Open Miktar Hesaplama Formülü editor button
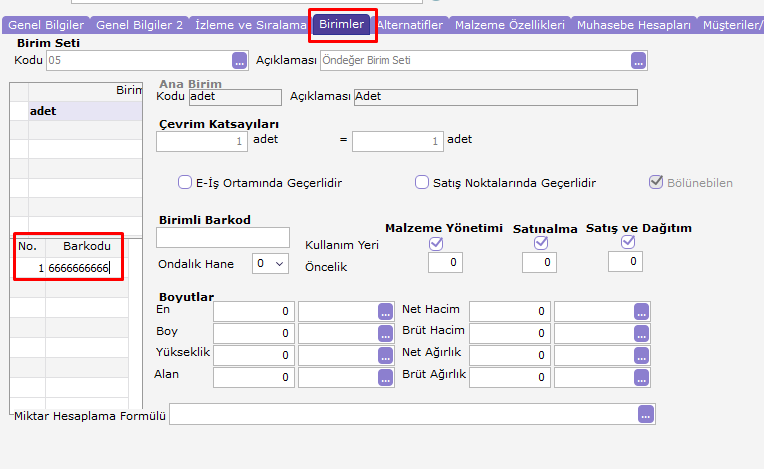 click(646, 414)
